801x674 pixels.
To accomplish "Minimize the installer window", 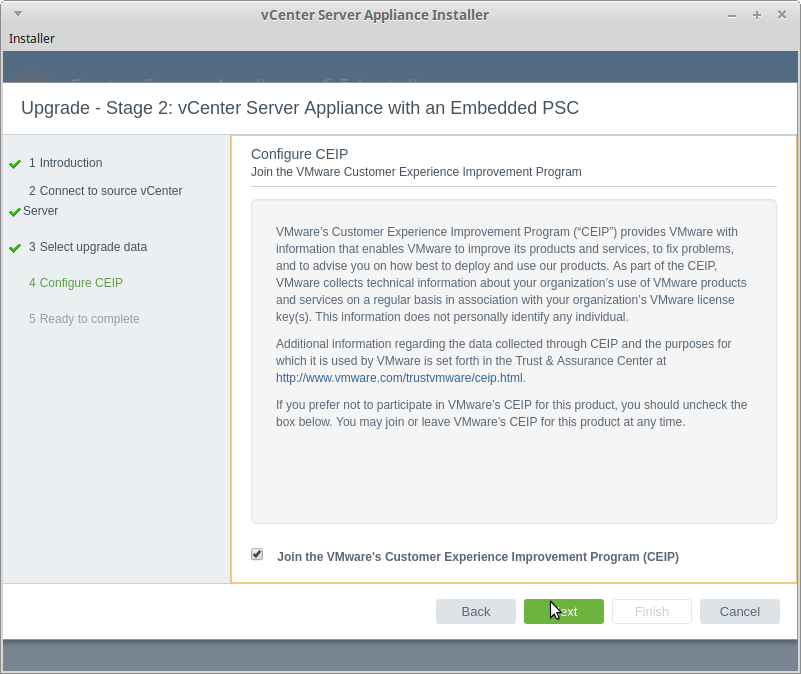I will (x=732, y=15).
